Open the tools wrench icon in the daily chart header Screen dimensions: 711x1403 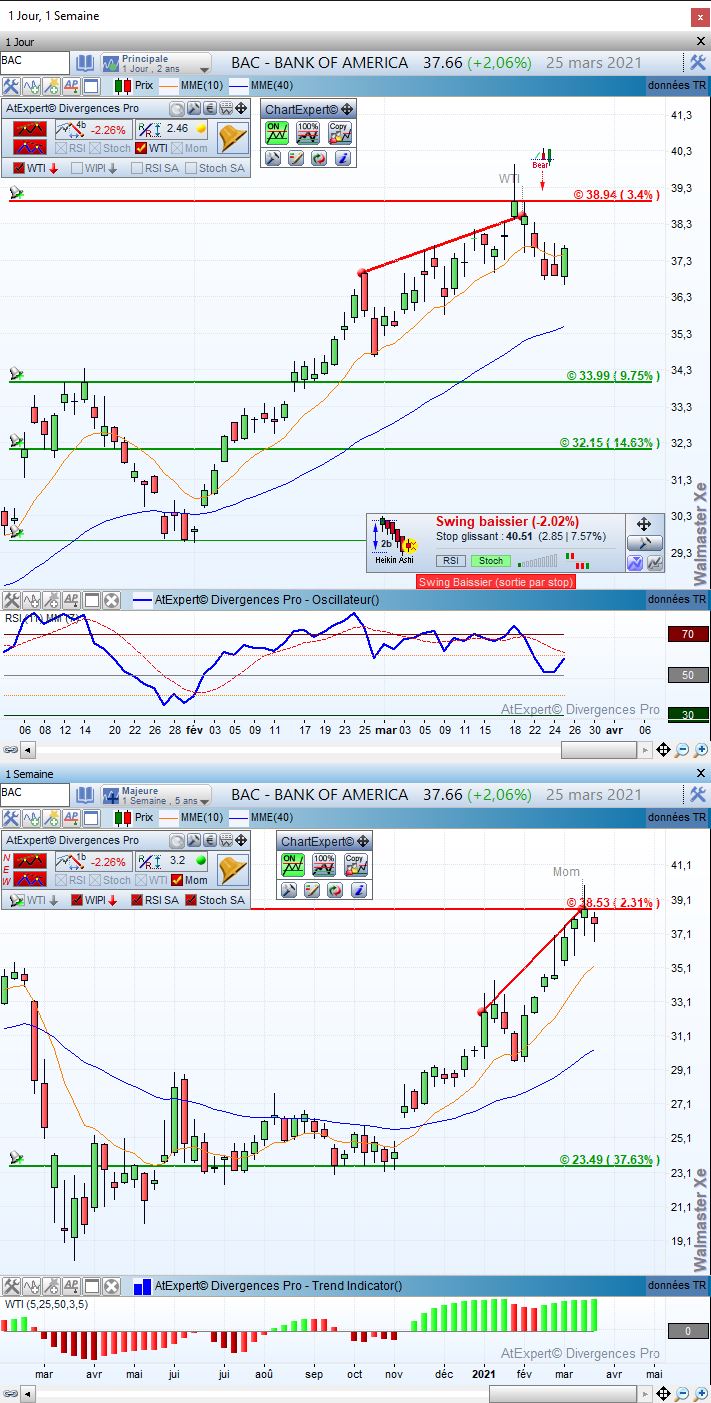tap(698, 62)
